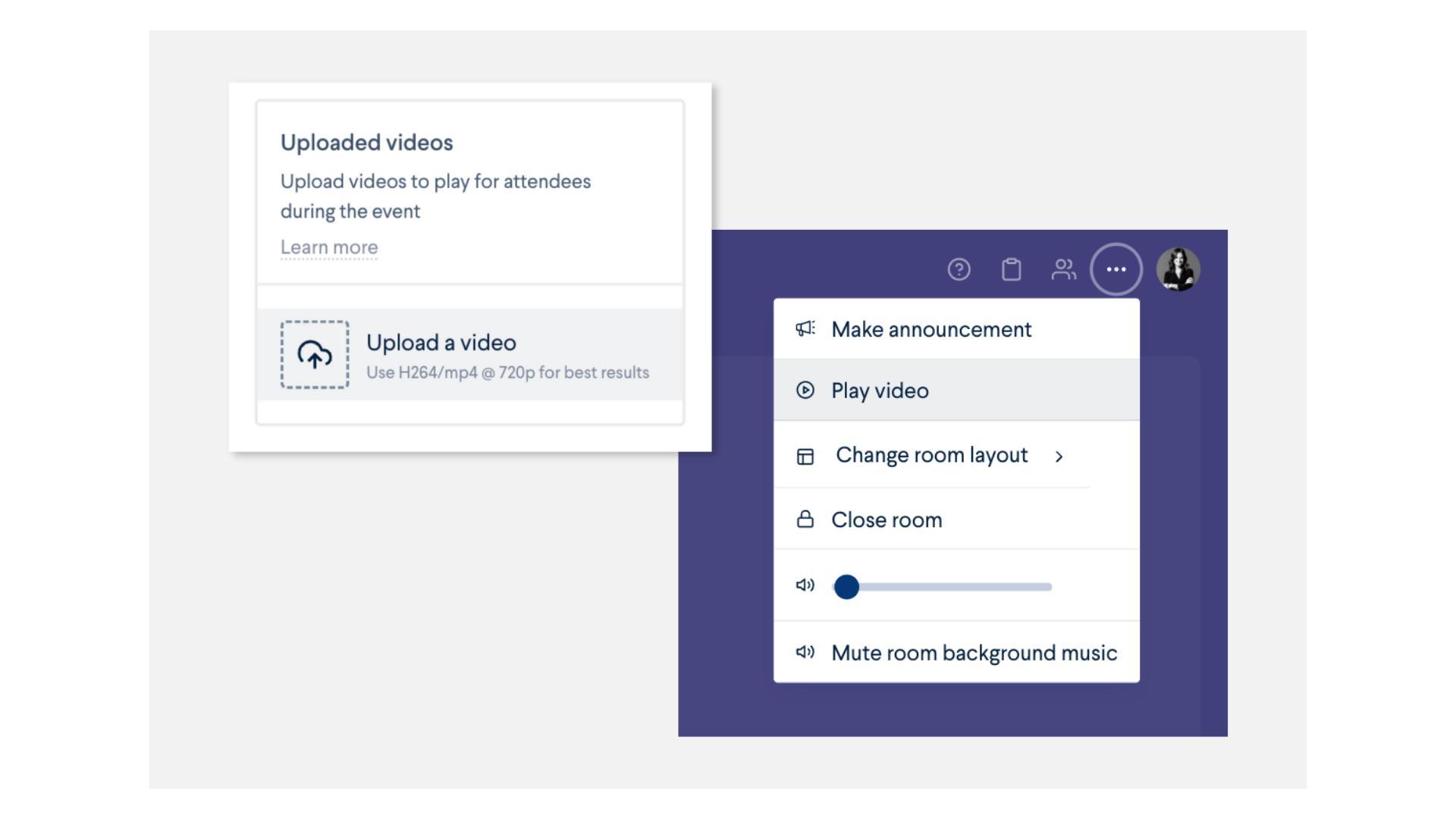1456x819 pixels.
Task: Click the Upload a video label
Action: click(441, 343)
